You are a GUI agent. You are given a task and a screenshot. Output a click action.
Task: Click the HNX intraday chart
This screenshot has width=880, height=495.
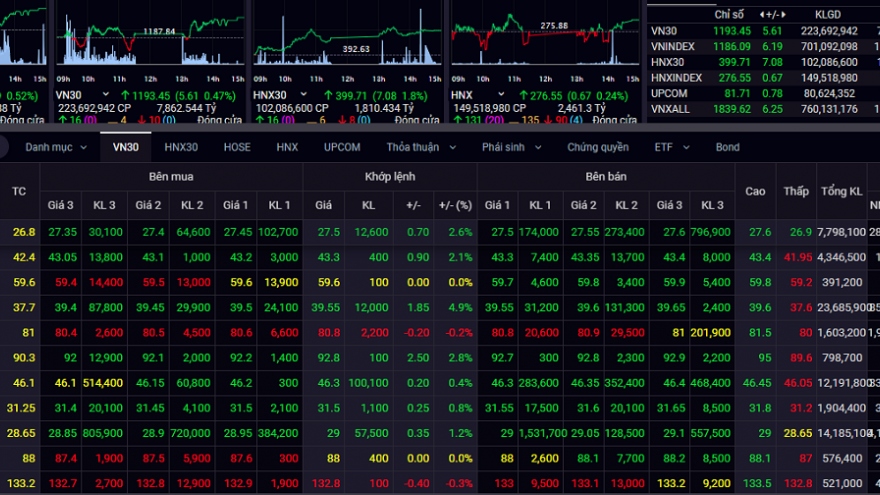tap(545, 38)
